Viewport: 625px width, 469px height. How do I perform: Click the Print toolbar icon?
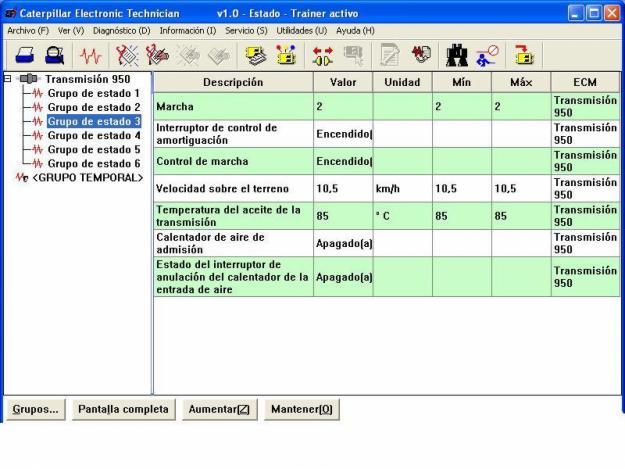24,55
